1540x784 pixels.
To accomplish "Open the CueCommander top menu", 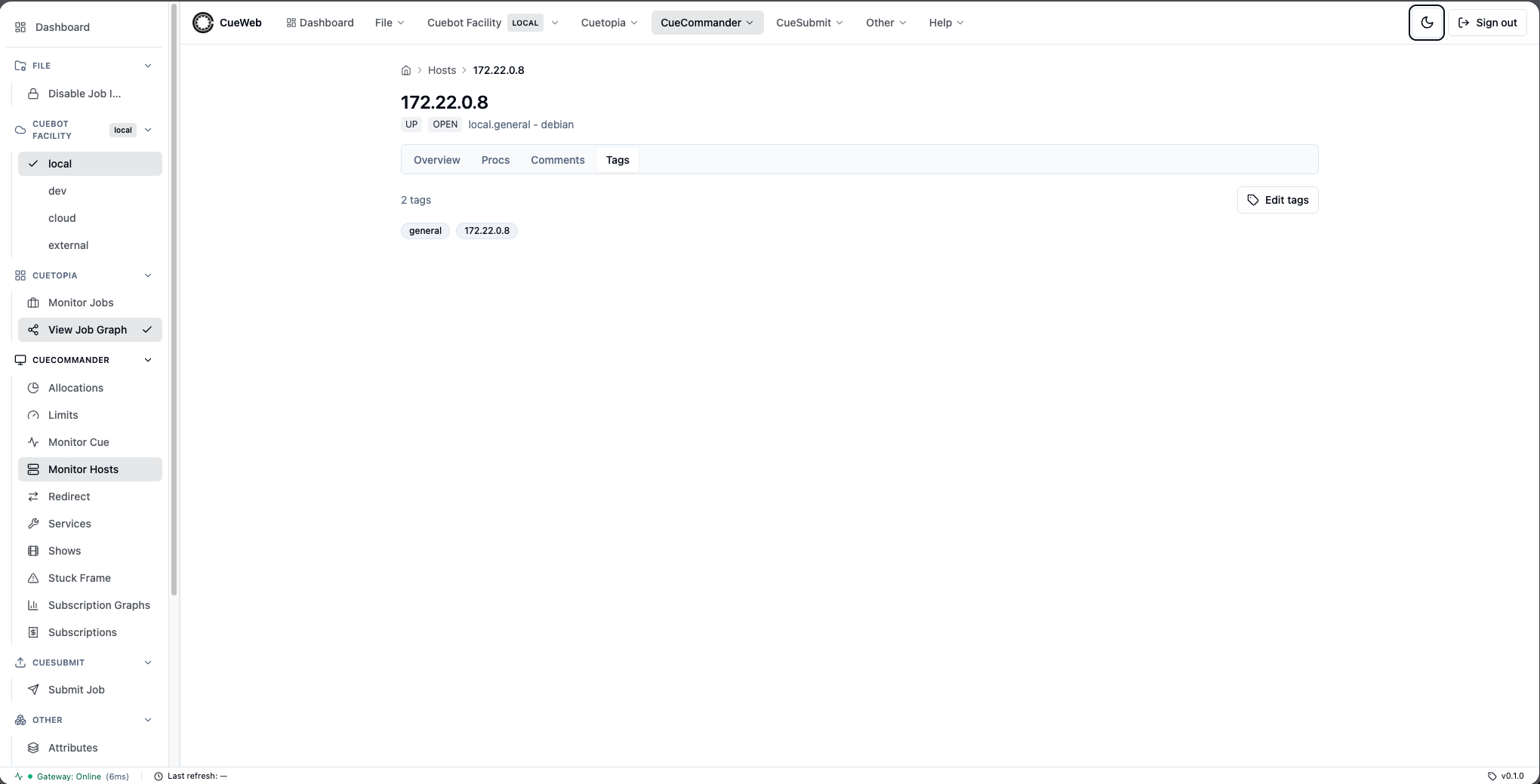I will coord(707,23).
